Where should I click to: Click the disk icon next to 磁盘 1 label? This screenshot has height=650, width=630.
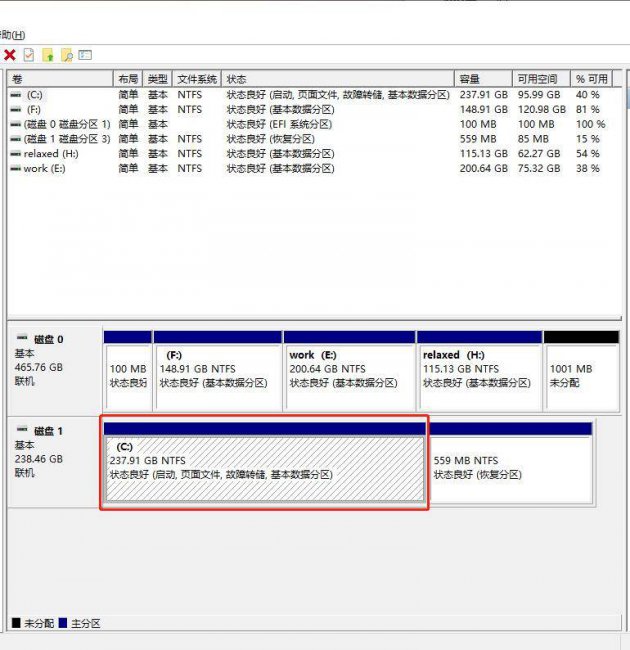point(22,429)
